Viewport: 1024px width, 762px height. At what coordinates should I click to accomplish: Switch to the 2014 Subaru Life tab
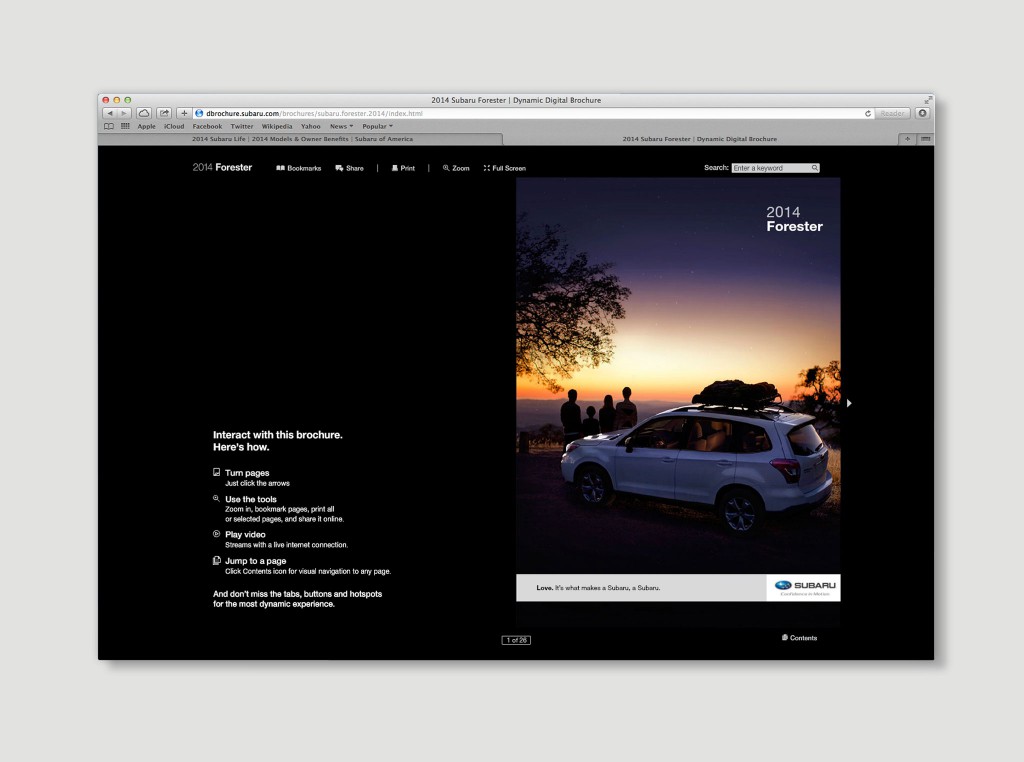(302, 139)
